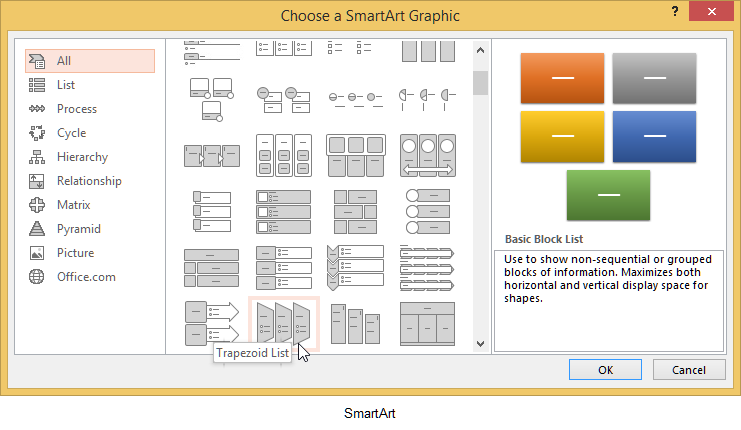Select Vertical Picture Accent List with circles
Viewport: 741px width, 430px height.
[428, 212]
